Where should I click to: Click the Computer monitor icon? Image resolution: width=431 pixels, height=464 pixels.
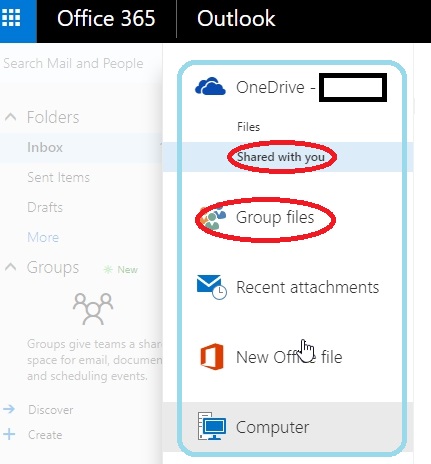point(212,426)
